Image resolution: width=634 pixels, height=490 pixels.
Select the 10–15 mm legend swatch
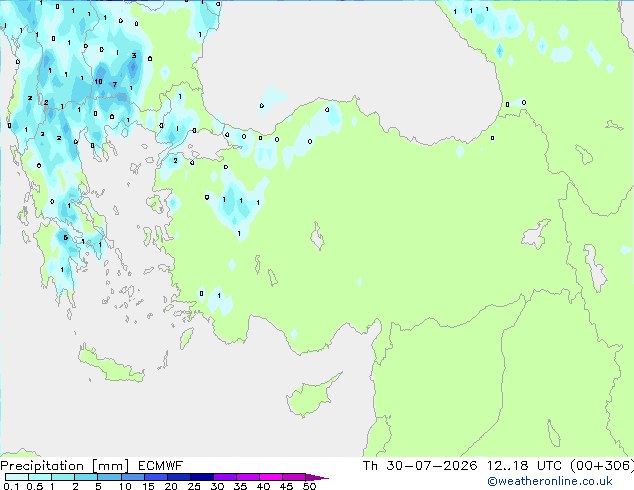tap(132, 477)
